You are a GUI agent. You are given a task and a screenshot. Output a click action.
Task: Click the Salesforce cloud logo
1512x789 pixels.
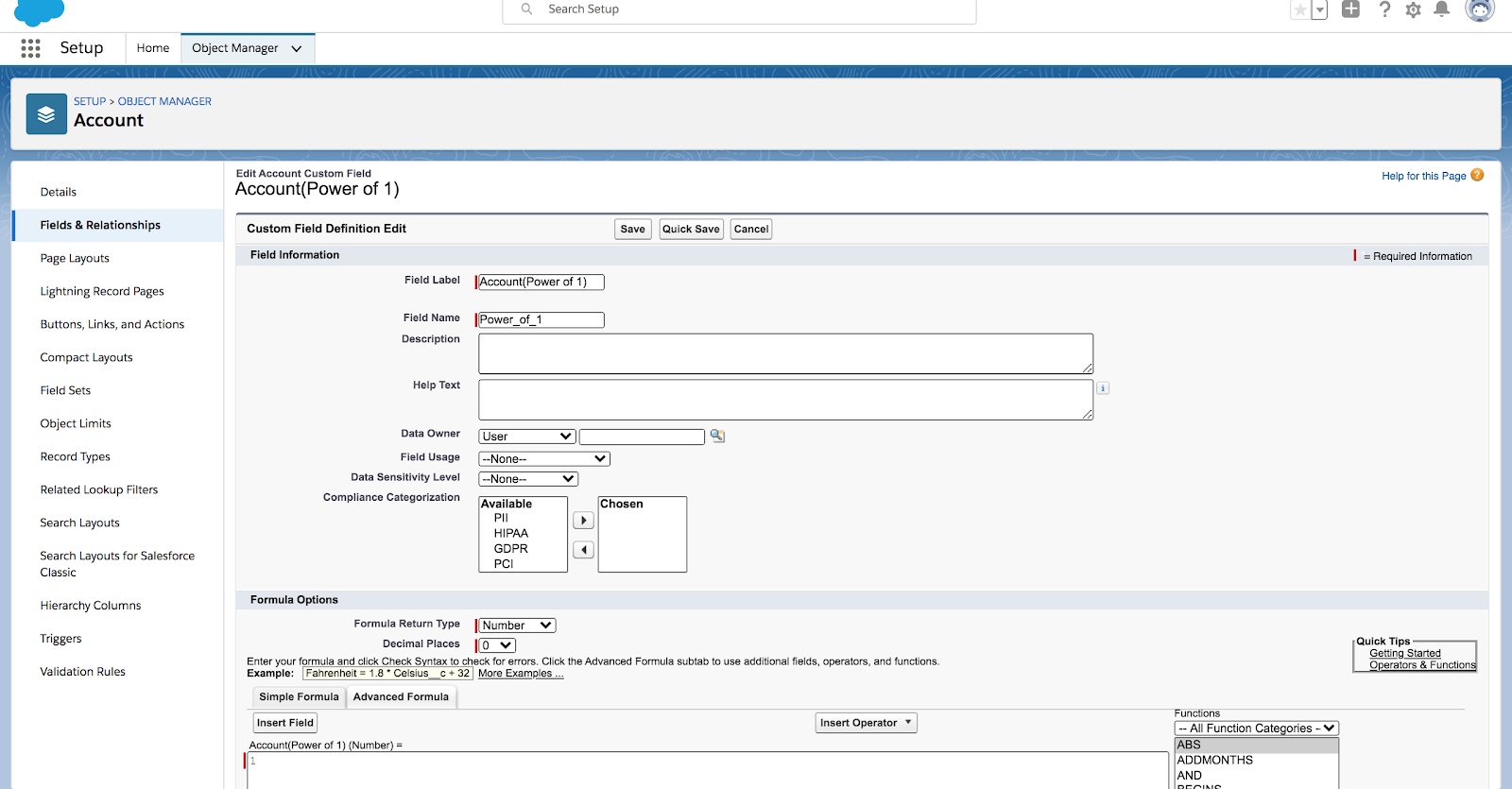coord(40,11)
